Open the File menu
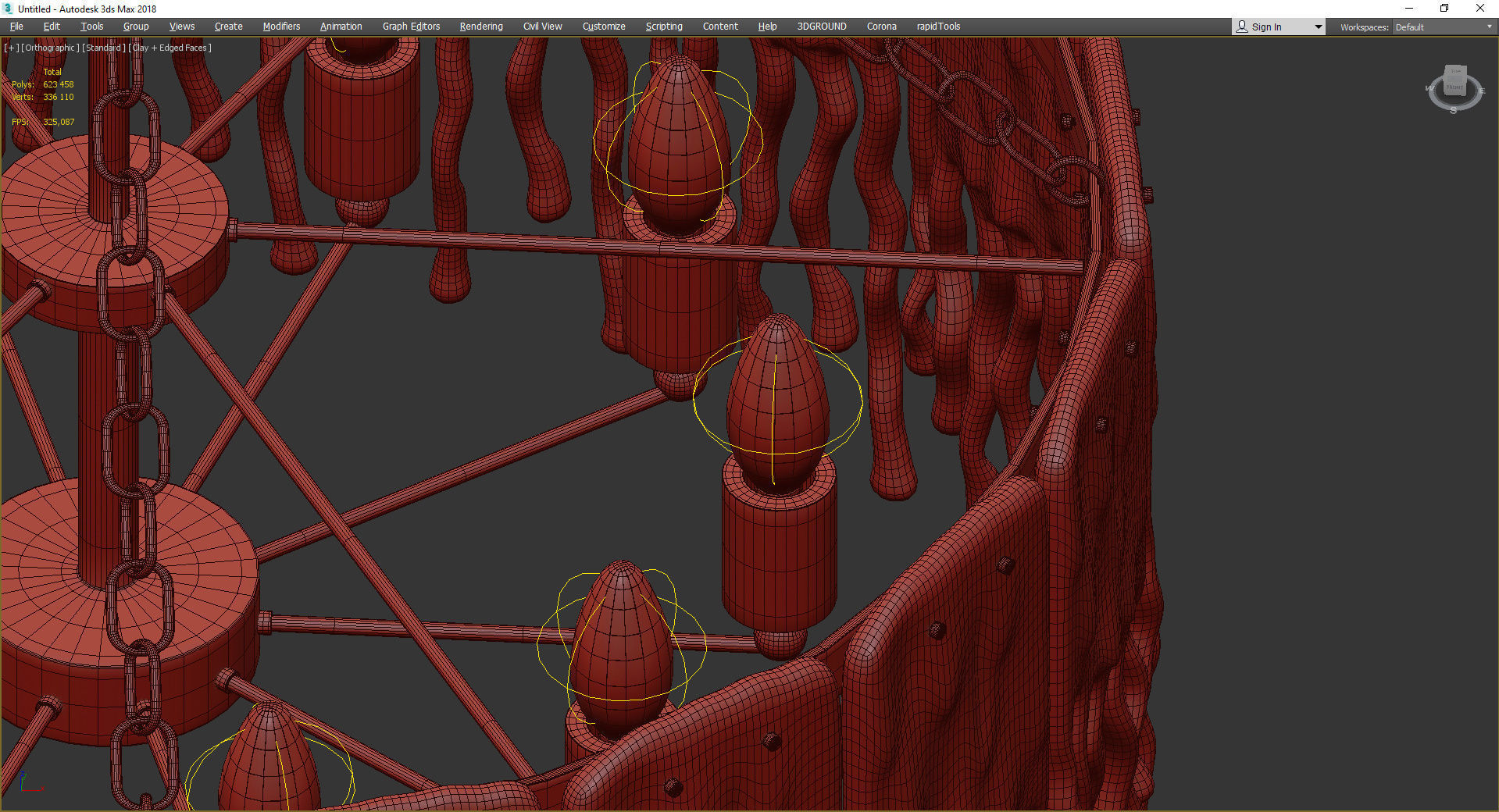Image resolution: width=1499 pixels, height=812 pixels. (x=16, y=27)
